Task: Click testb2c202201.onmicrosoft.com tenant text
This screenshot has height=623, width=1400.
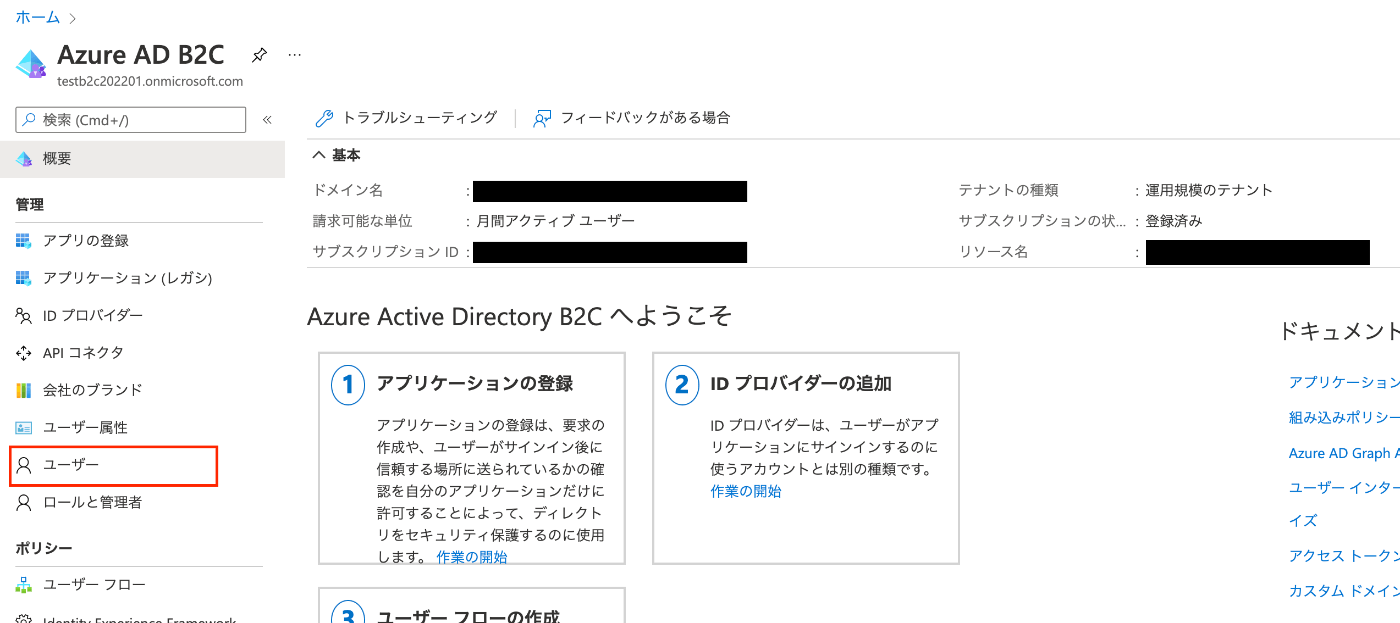Action: [150, 82]
